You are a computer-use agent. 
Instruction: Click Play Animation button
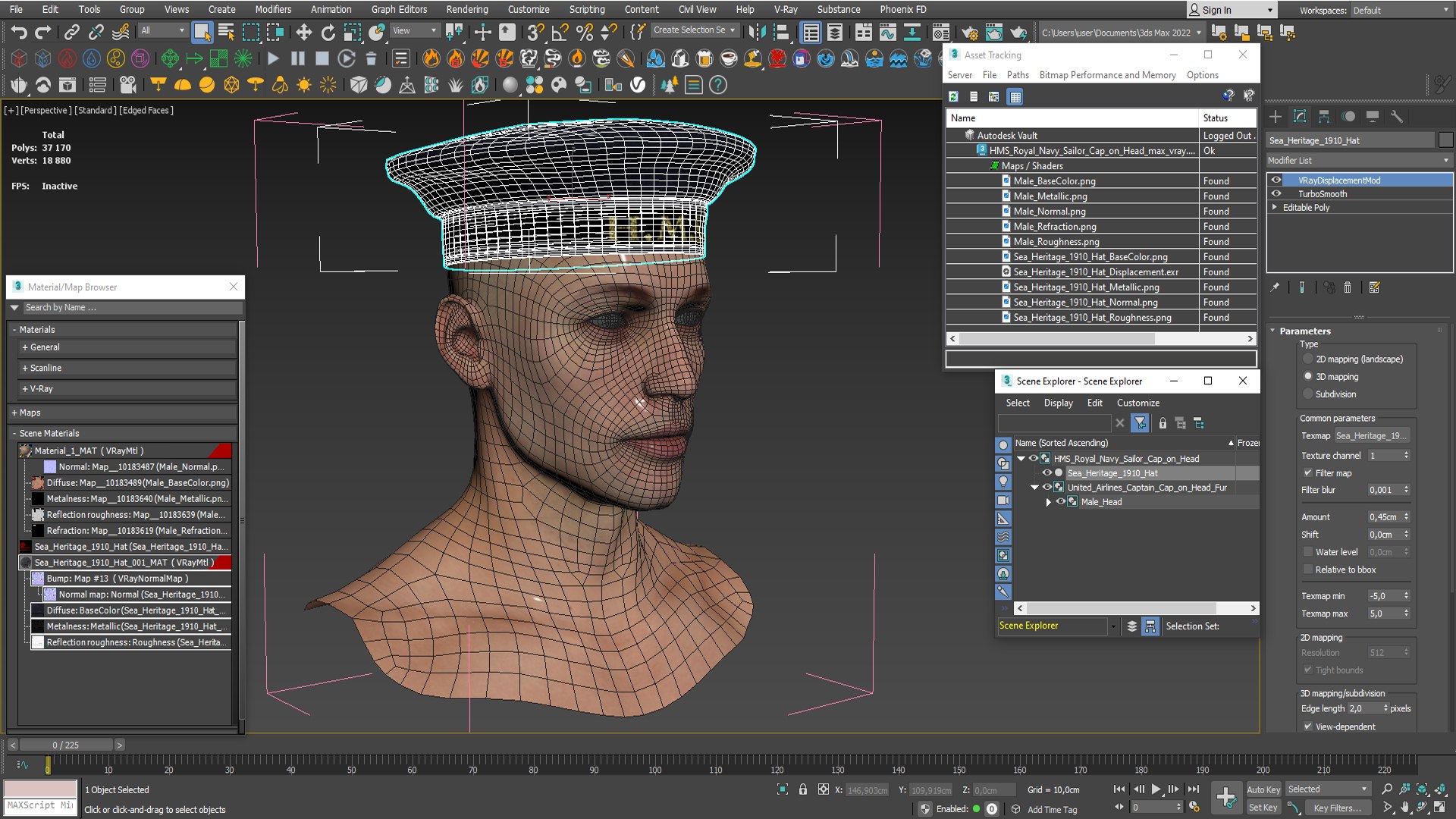(x=1156, y=789)
